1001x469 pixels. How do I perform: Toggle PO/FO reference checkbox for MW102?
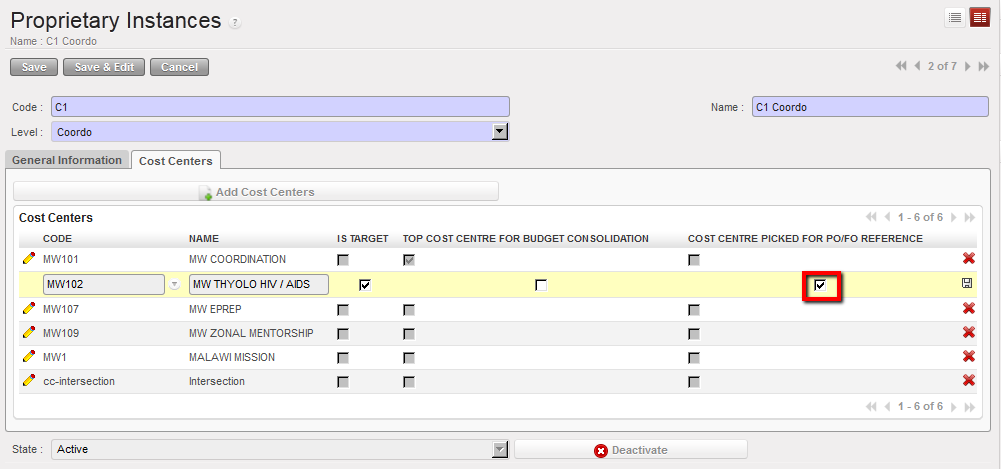tap(820, 286)
